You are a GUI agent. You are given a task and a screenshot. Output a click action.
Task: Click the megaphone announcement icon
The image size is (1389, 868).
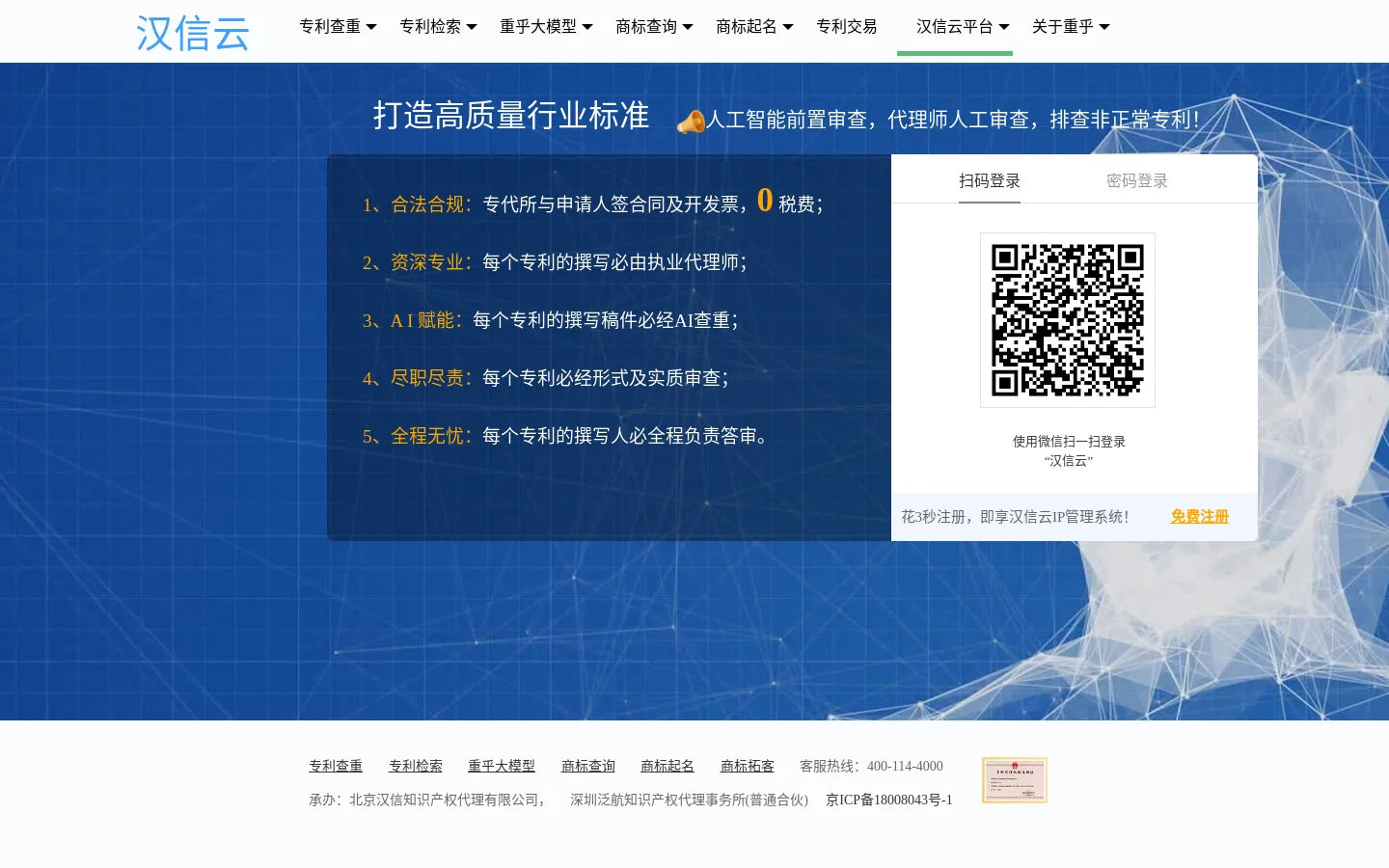691,122
